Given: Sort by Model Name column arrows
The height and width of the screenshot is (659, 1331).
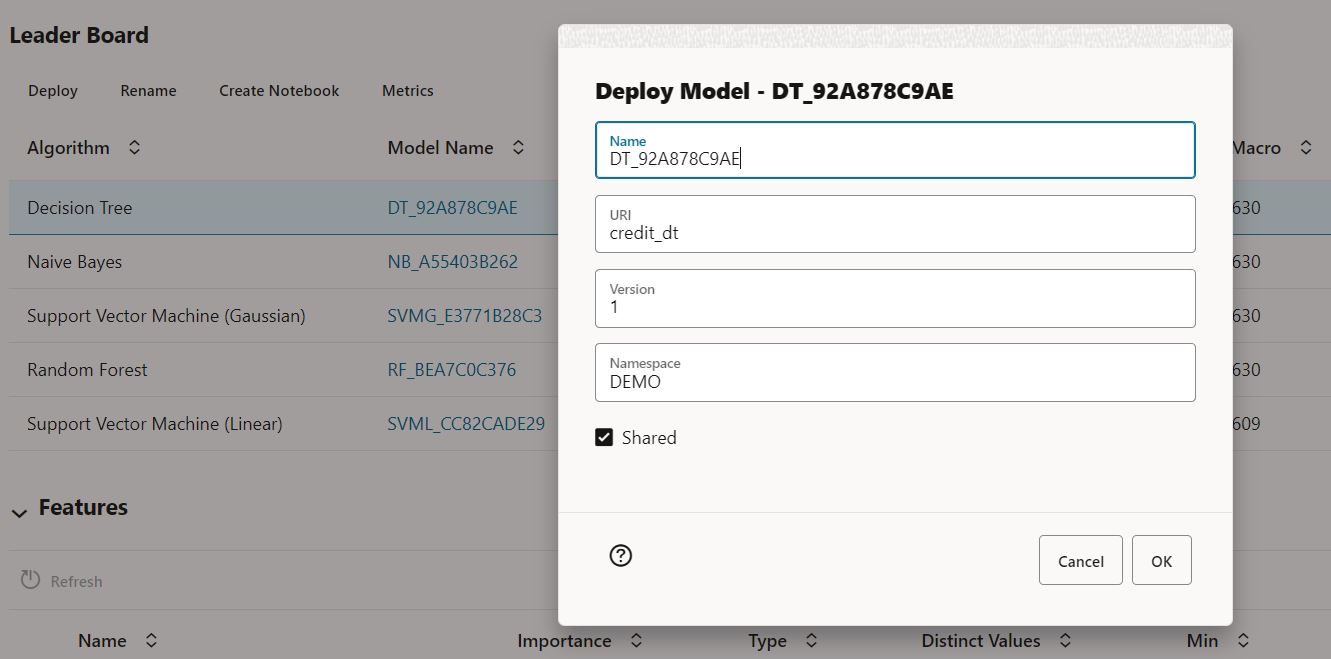Looking at the screenshot, I should 518,148.
